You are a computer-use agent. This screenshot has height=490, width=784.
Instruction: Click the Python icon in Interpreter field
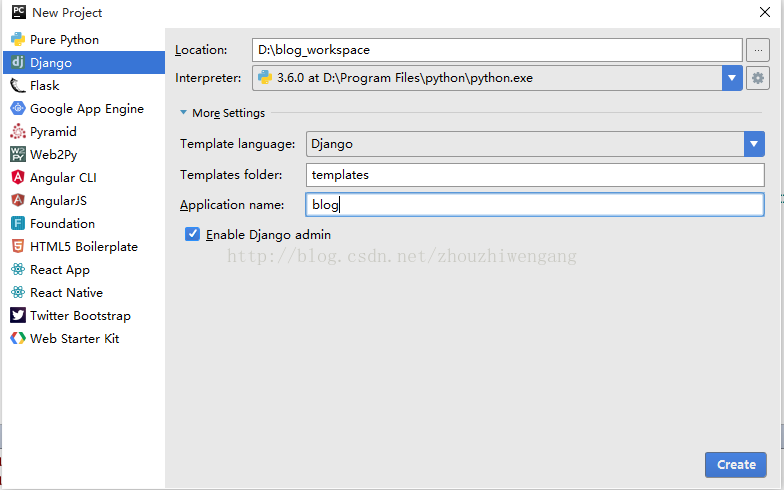pyautogui.click(x=265, y=78)
